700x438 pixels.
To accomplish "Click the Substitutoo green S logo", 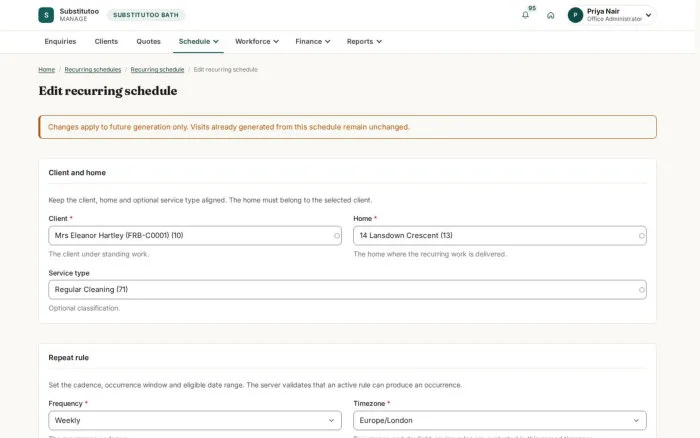I will click(x=46, y=15).
